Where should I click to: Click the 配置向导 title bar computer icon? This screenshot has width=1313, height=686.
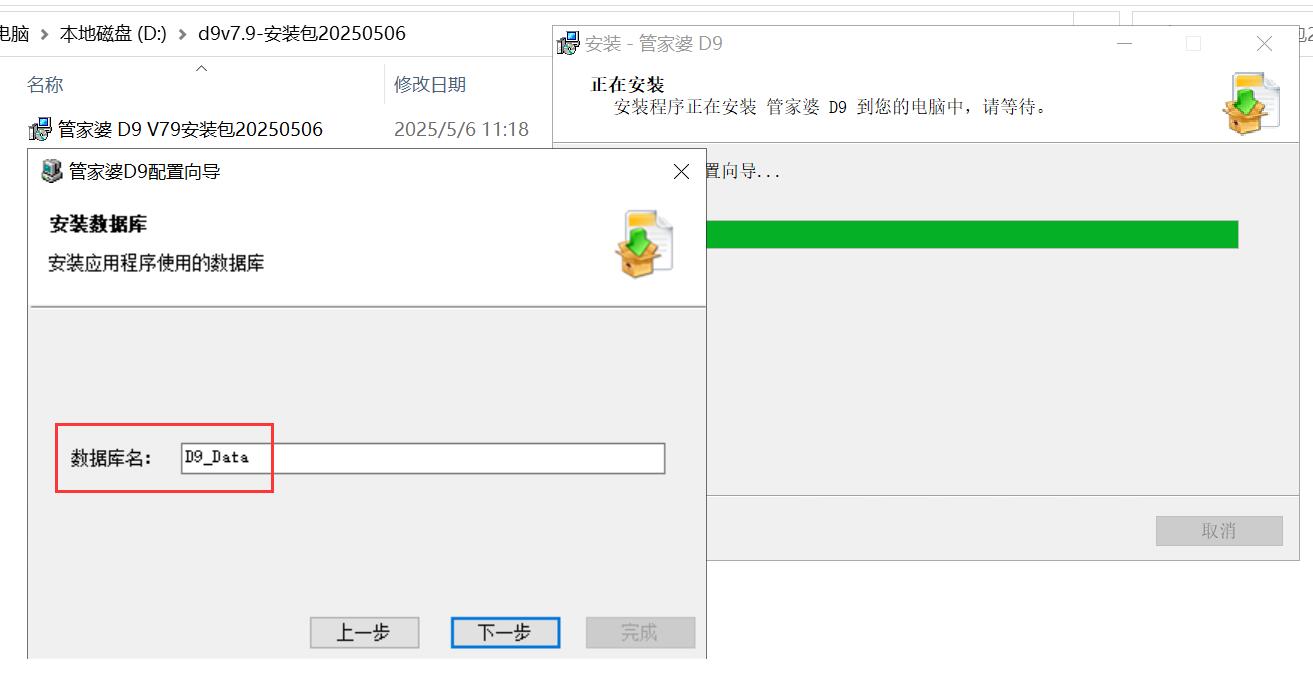51,172
